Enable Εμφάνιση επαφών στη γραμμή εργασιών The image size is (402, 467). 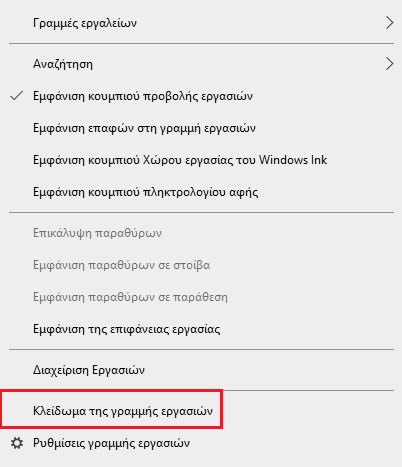[x=201, y=128]
